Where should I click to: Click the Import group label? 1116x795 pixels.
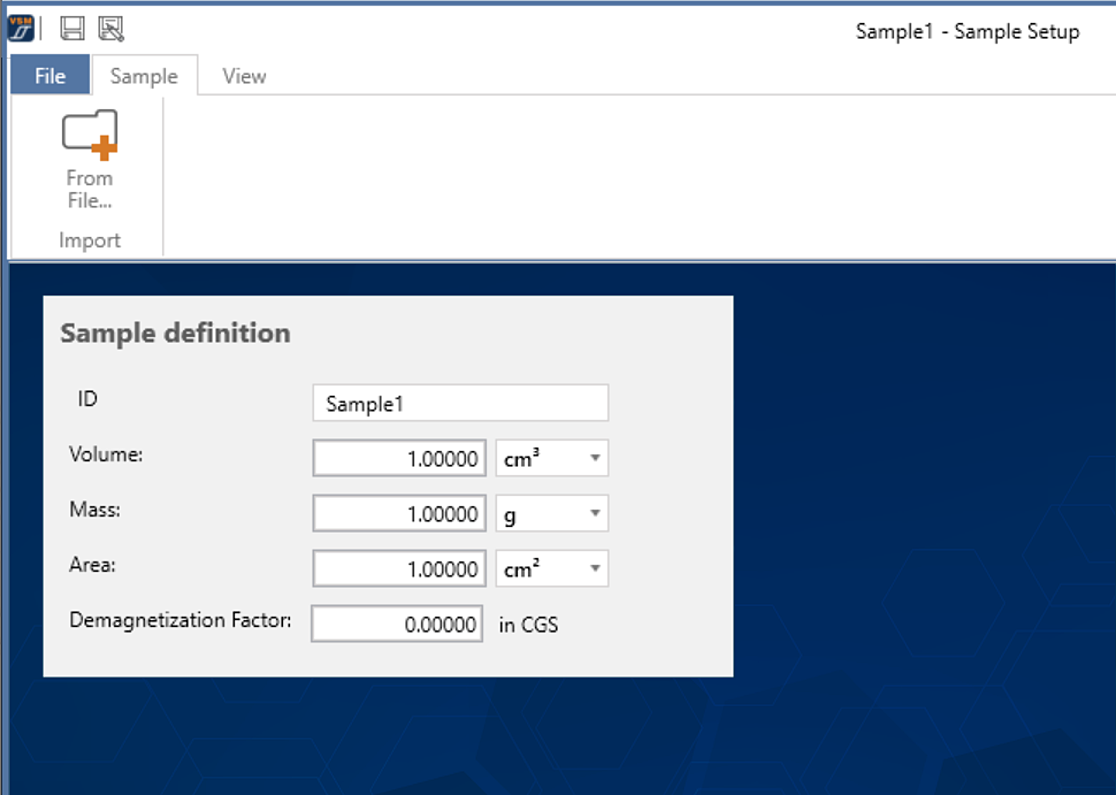pyautogui.click(x=90, y=241)
